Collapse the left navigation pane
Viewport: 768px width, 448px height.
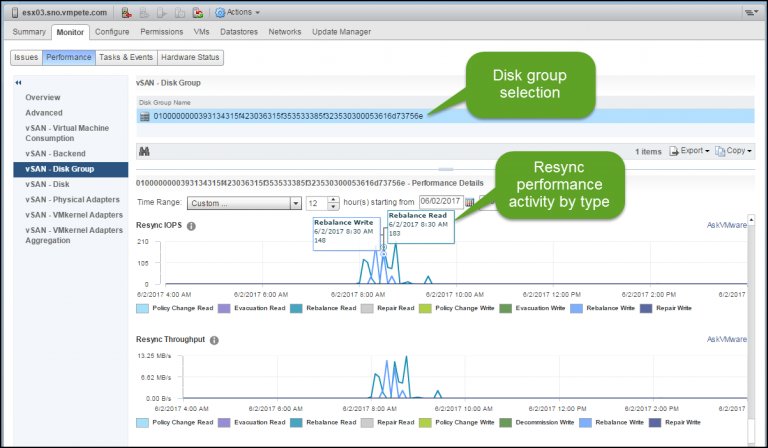[18, 83]
